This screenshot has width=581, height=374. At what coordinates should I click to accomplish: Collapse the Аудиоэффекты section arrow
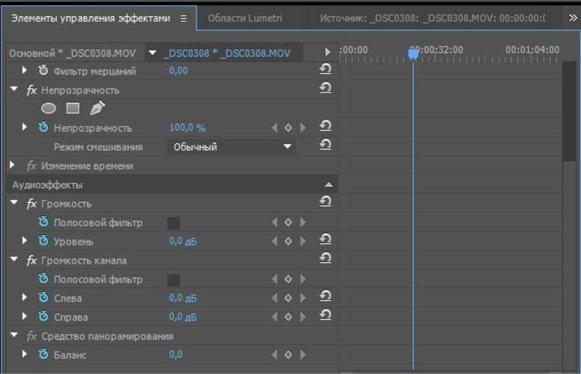(328, 185)
